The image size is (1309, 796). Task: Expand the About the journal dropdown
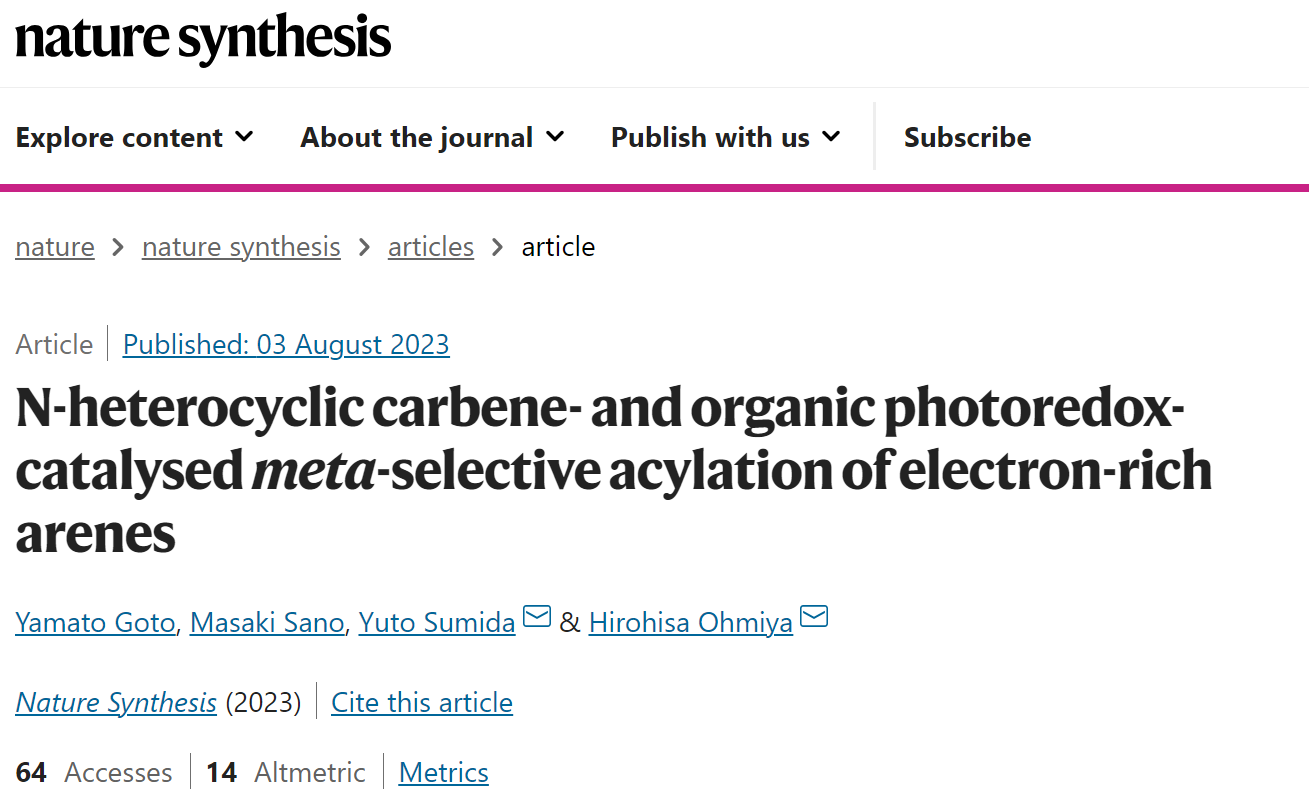[x=432, y=137]
